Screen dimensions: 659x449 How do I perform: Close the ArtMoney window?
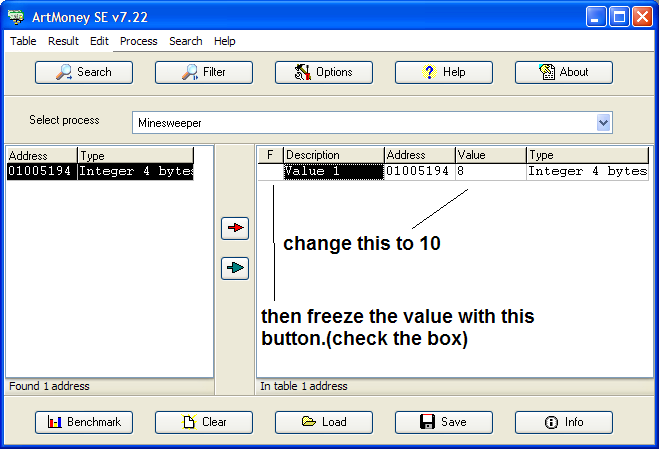(642, 17)
